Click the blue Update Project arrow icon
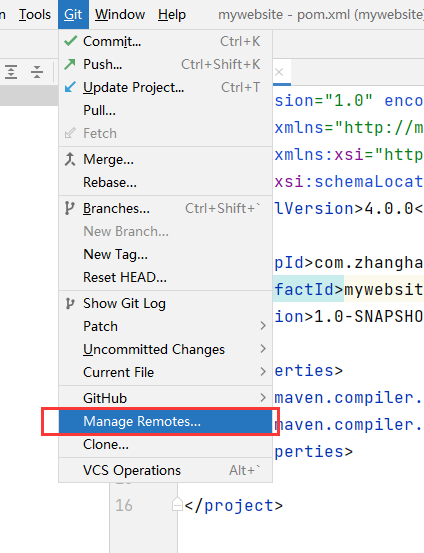424x553 pixels. 70,87
